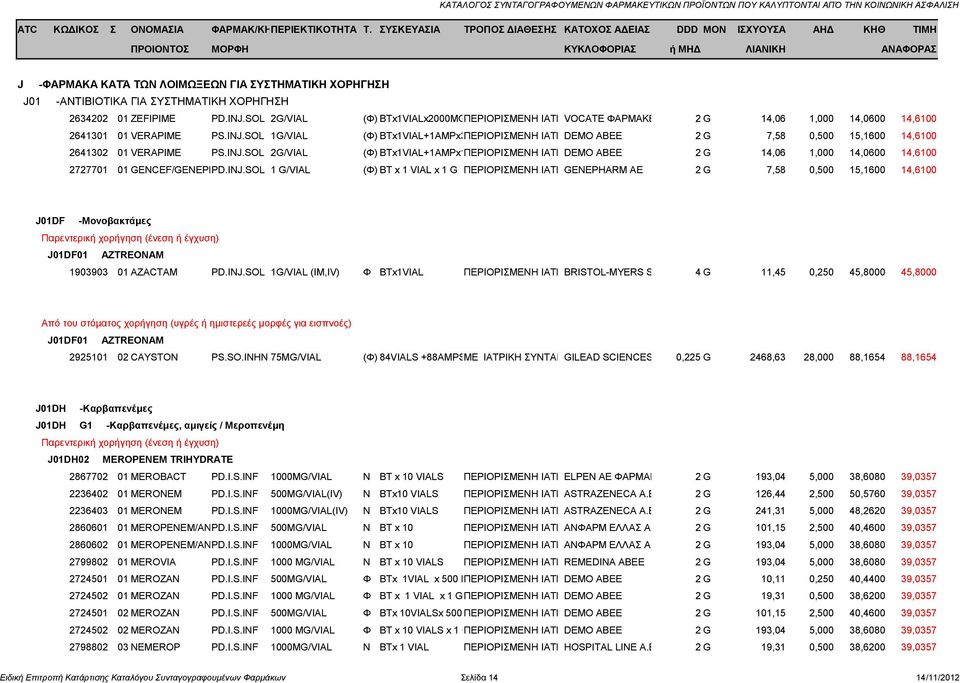960x683 pixels.
Task: Click the Καρβαπενέμες, αμιγείς / Μεροπενέμη subheading
Action: 195,426
